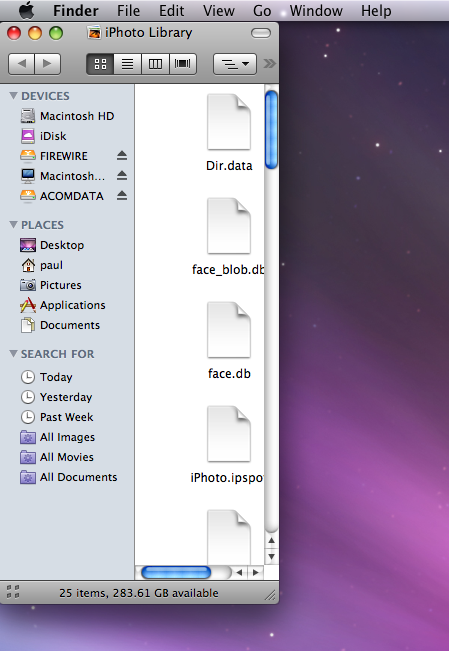Click the window resize corner grip
Viewport: 449px width, 651px height.
pyautogui.click(x=270, y=595)
